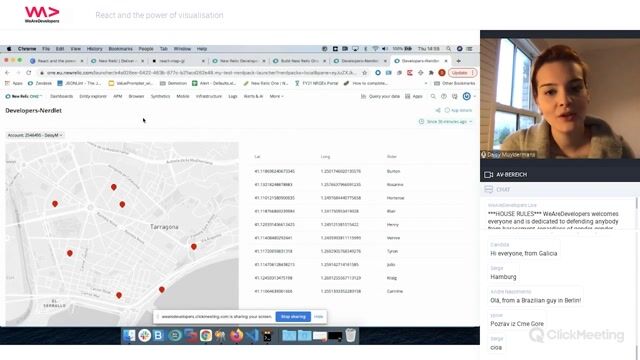Open the View menu
The height and width of the screenshot is (360, 640).
76,49
